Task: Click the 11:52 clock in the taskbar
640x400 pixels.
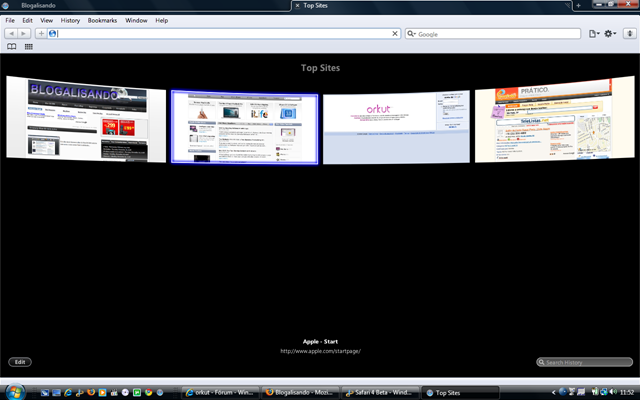Action: tap(627, 393)
